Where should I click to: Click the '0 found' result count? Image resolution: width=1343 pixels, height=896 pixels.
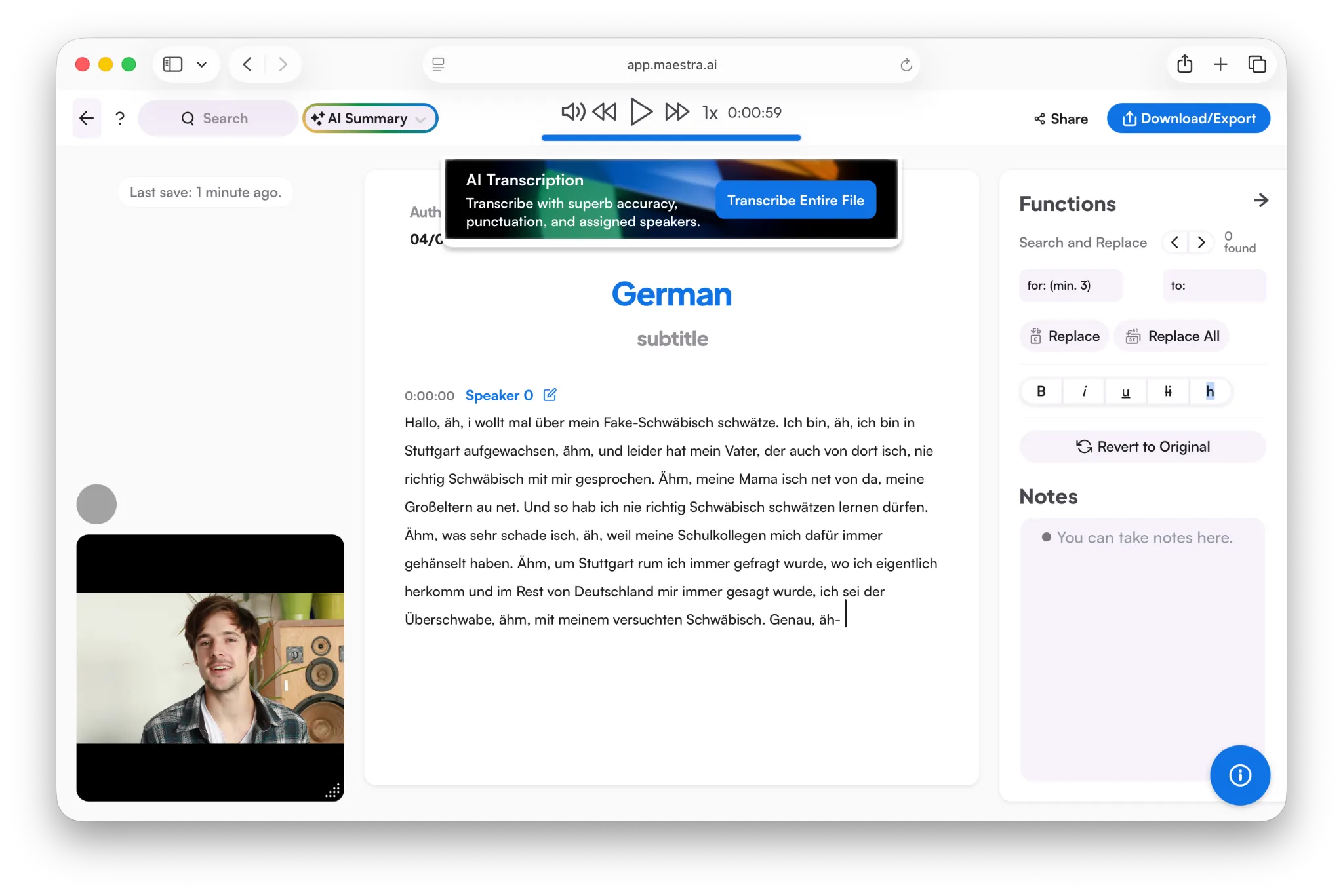1239,242
